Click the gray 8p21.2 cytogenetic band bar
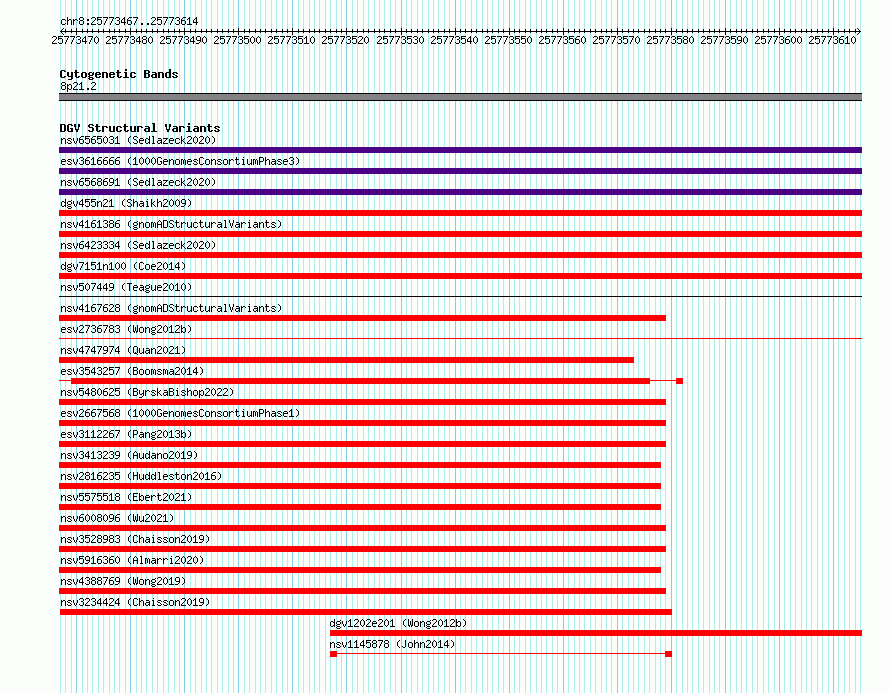The image size is (890, 693). (x=460, y=97)
